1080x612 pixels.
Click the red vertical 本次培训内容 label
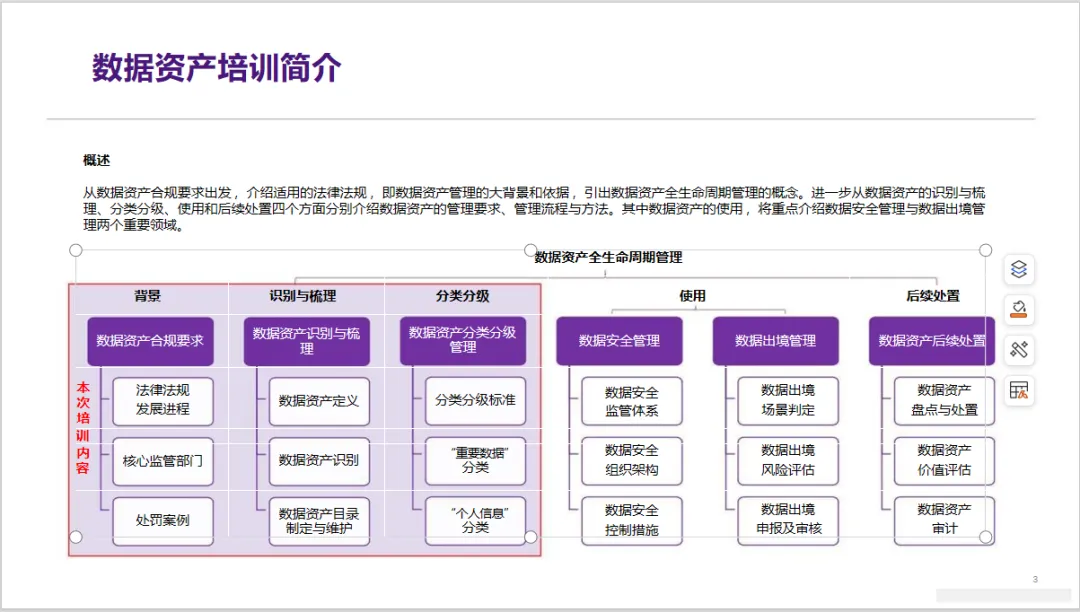[x=83, y=428]
